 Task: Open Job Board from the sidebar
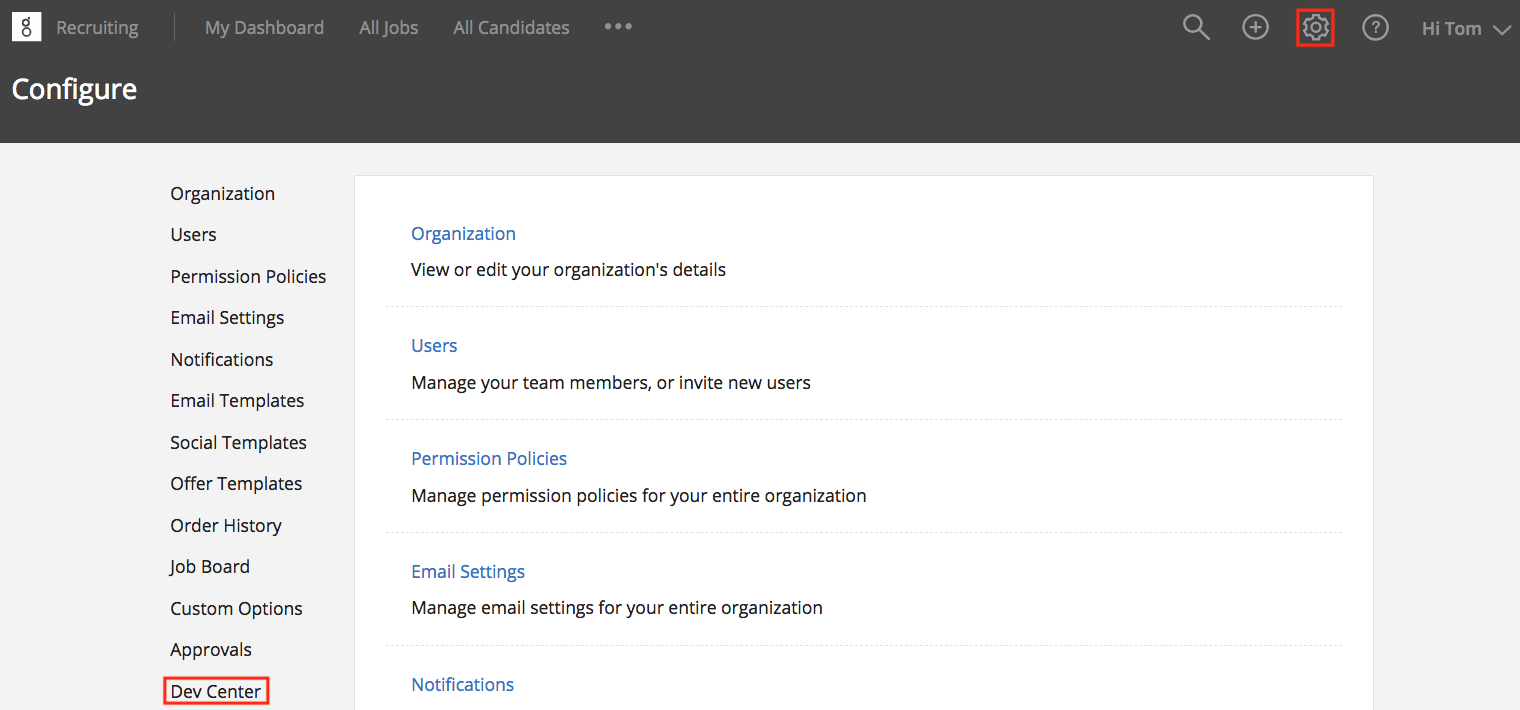click(210, 566)
